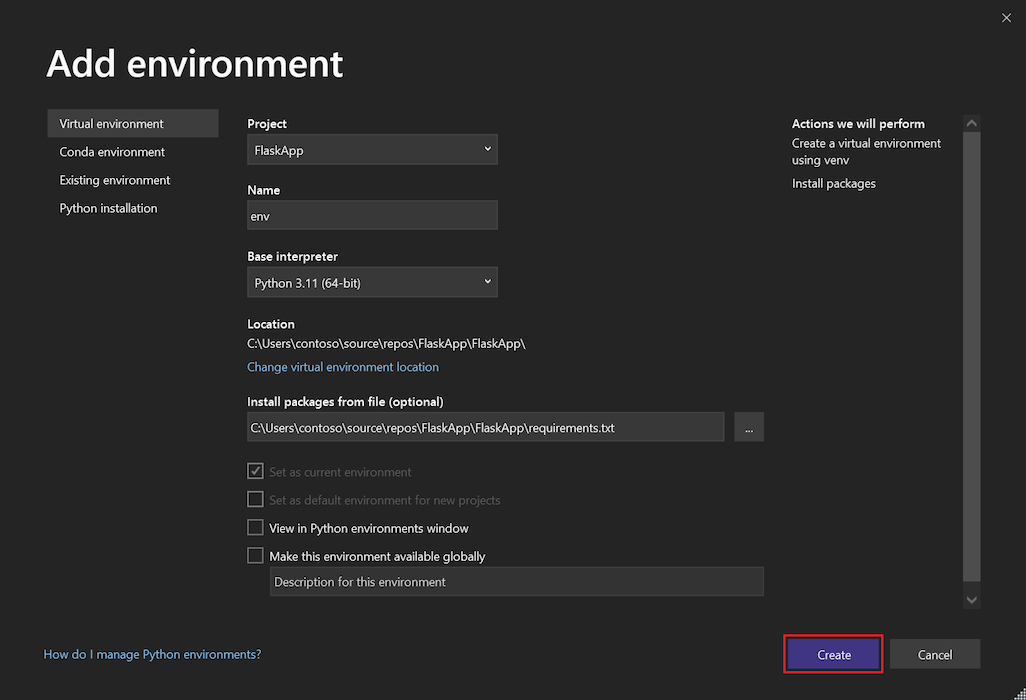Check 'Set as default environment for new projects'
The height and width of the screenshot is (700, 1026).
click(255, 500)
